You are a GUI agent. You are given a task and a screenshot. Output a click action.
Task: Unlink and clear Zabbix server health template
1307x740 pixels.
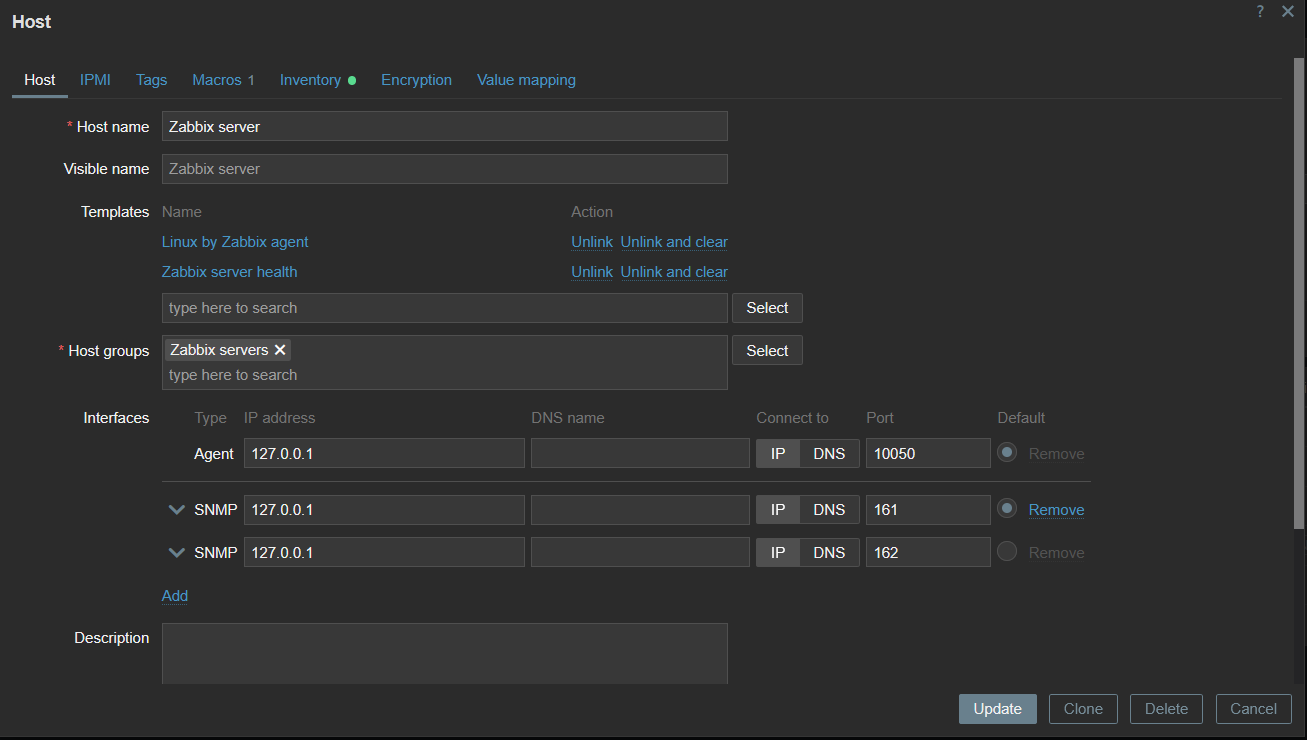674,272
